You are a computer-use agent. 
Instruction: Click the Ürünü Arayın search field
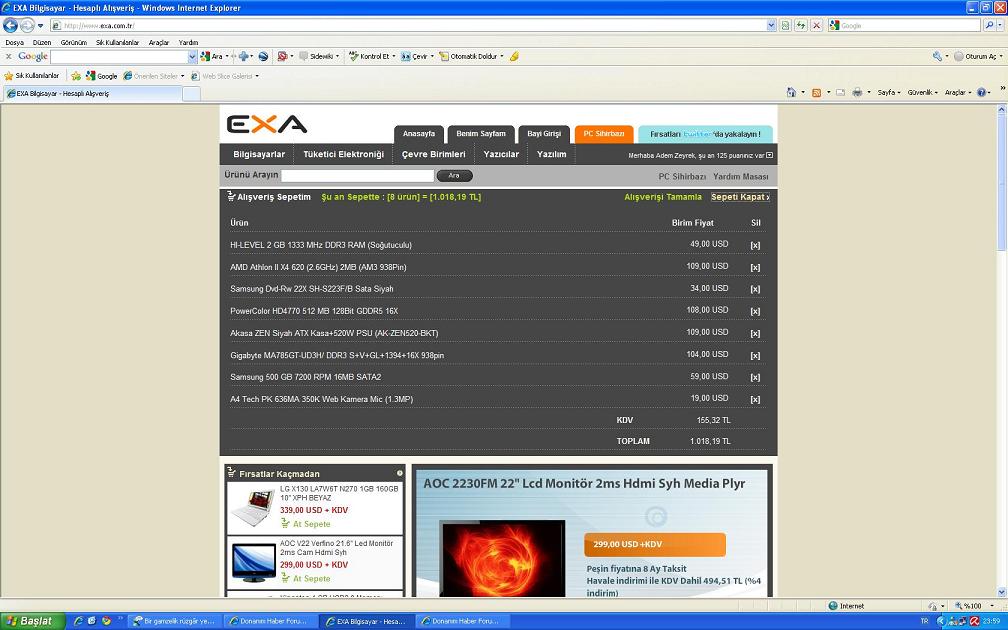point(357,176)
